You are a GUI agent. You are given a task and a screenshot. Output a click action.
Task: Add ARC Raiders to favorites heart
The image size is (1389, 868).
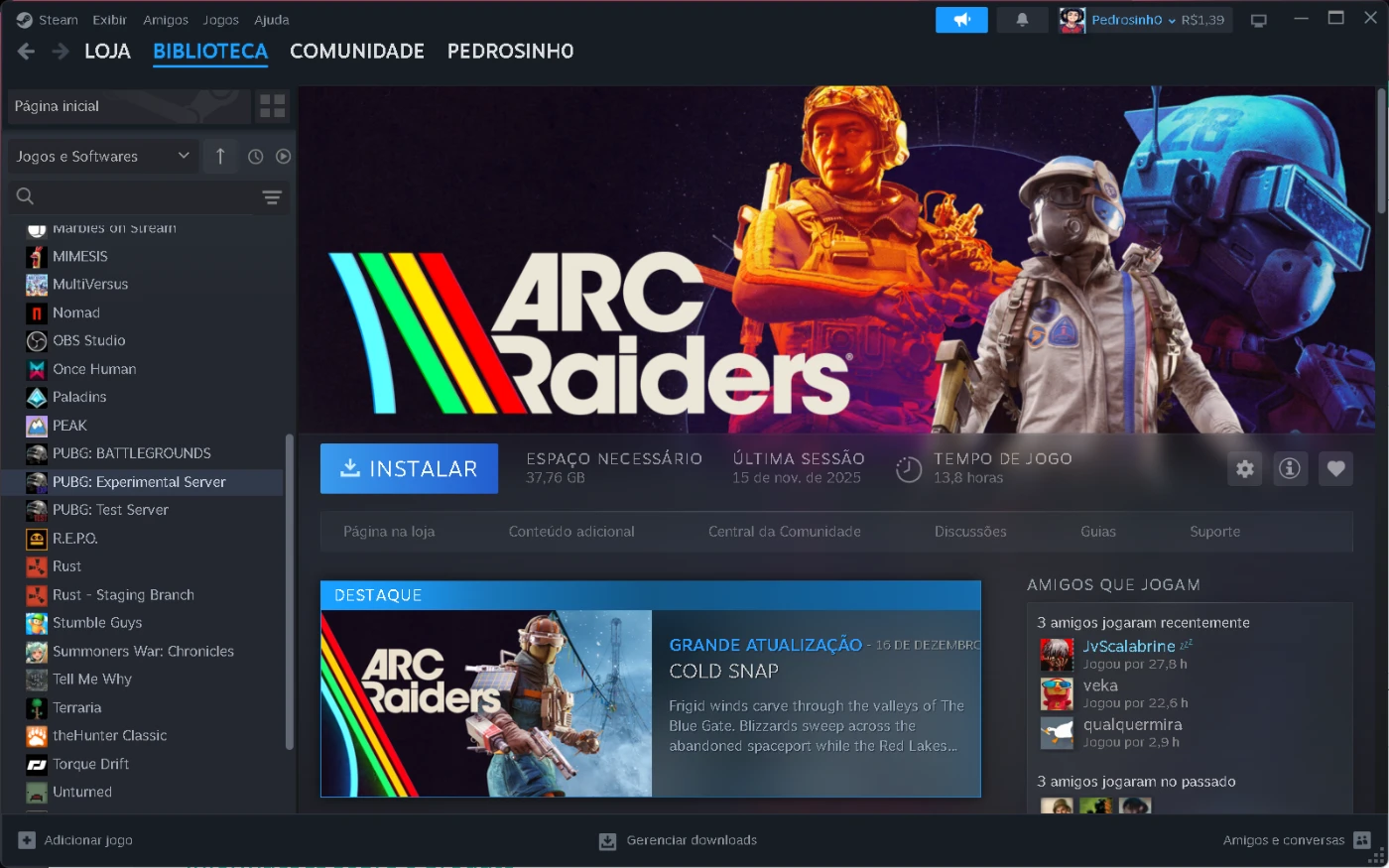pyautogui.click(x=1335, y=469)
